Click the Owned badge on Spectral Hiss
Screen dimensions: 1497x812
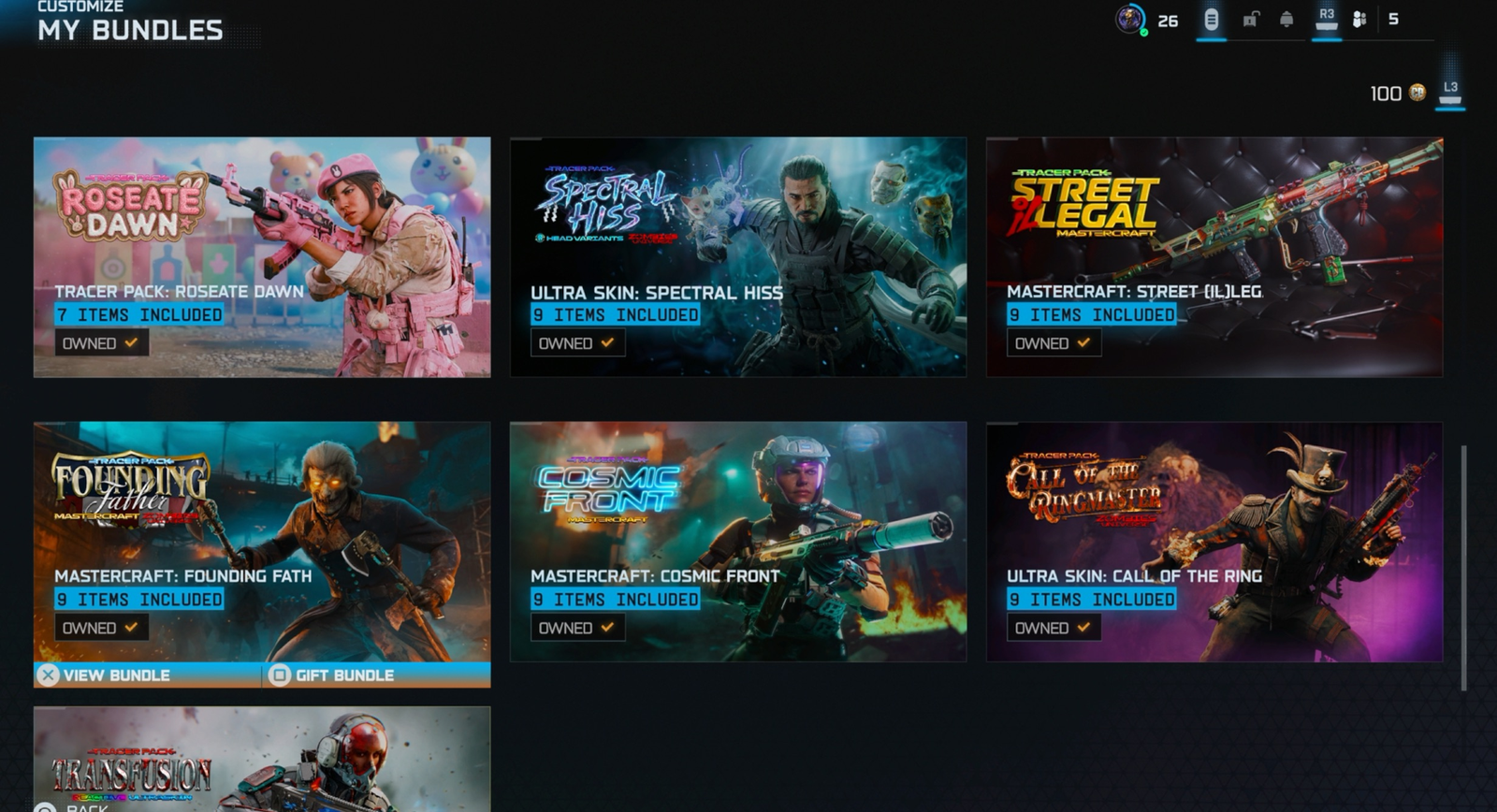click(x=577, y=343)
